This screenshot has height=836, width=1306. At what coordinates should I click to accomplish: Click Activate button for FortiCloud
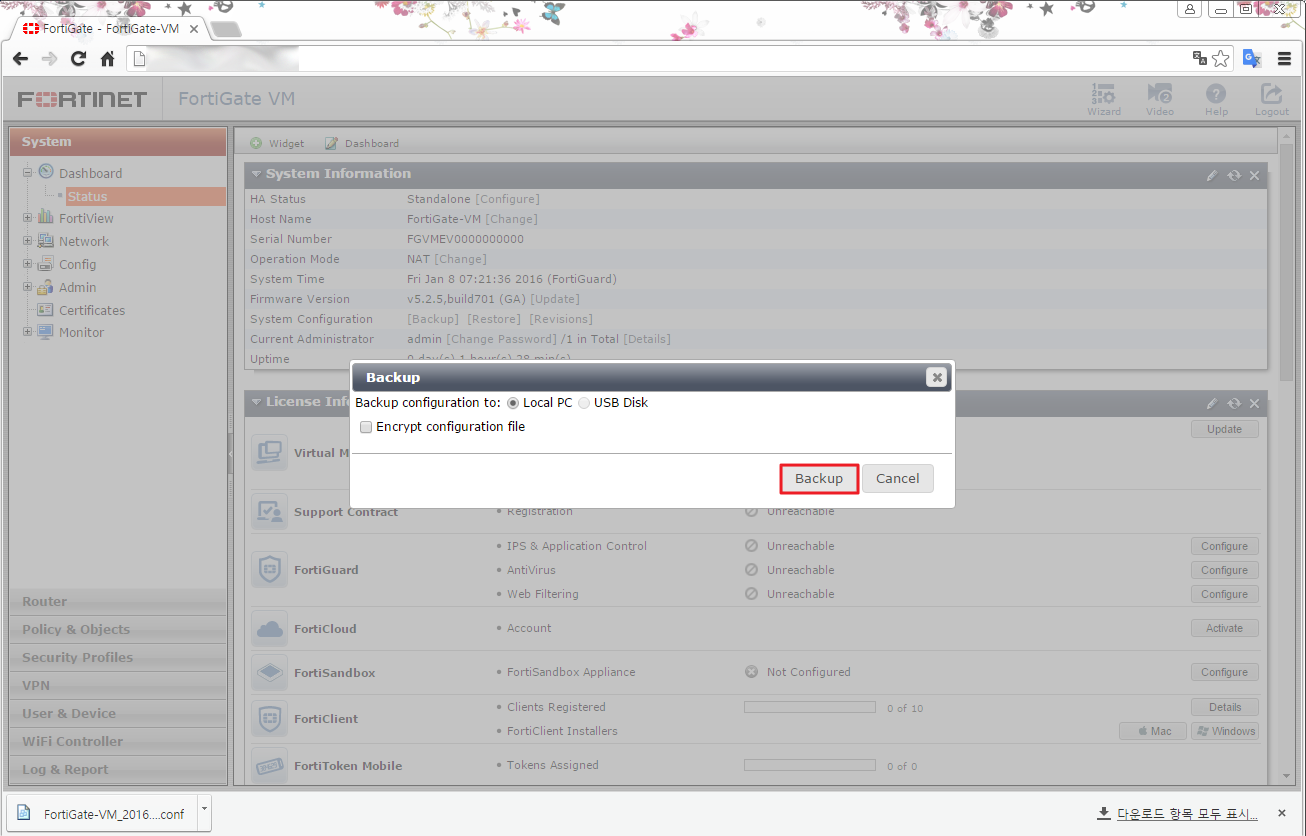pyautogui.click(x=1224, y=628)
